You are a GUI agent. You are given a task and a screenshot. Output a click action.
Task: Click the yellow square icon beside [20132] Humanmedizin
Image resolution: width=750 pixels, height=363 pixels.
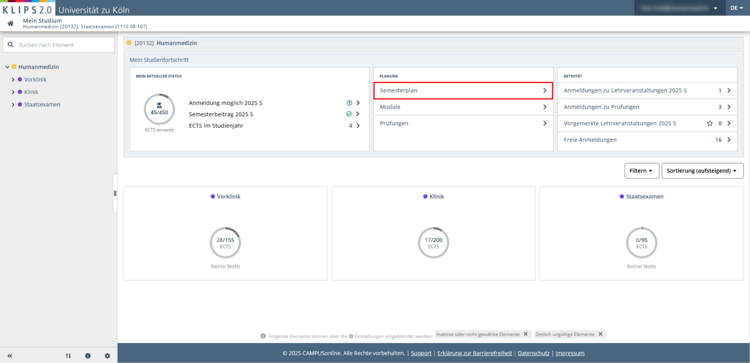click(x=129, y=43)
